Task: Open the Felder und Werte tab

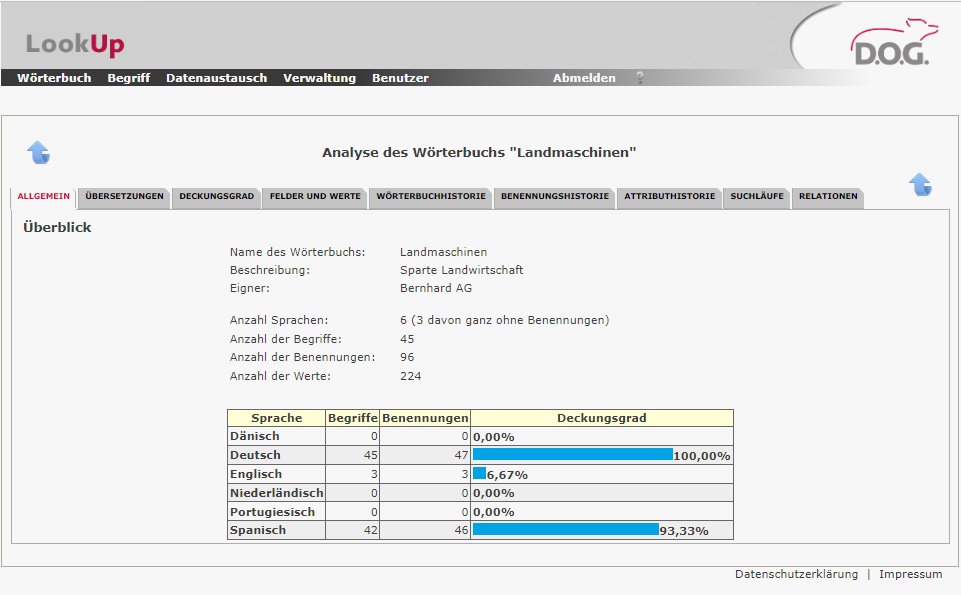Action: click(315, 197)
